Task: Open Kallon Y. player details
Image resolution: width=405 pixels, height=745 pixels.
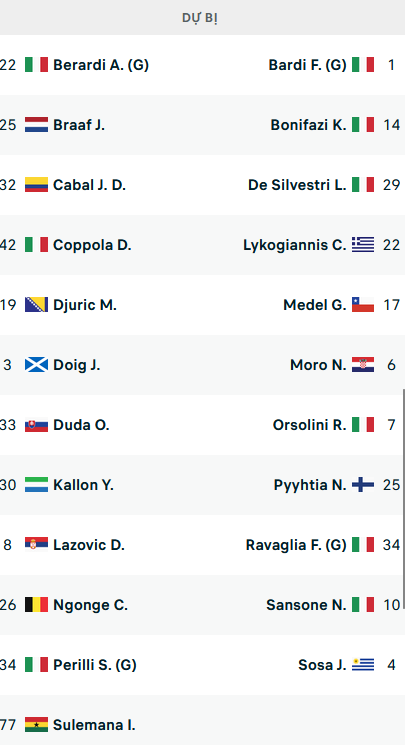Action: pos(83,485)
